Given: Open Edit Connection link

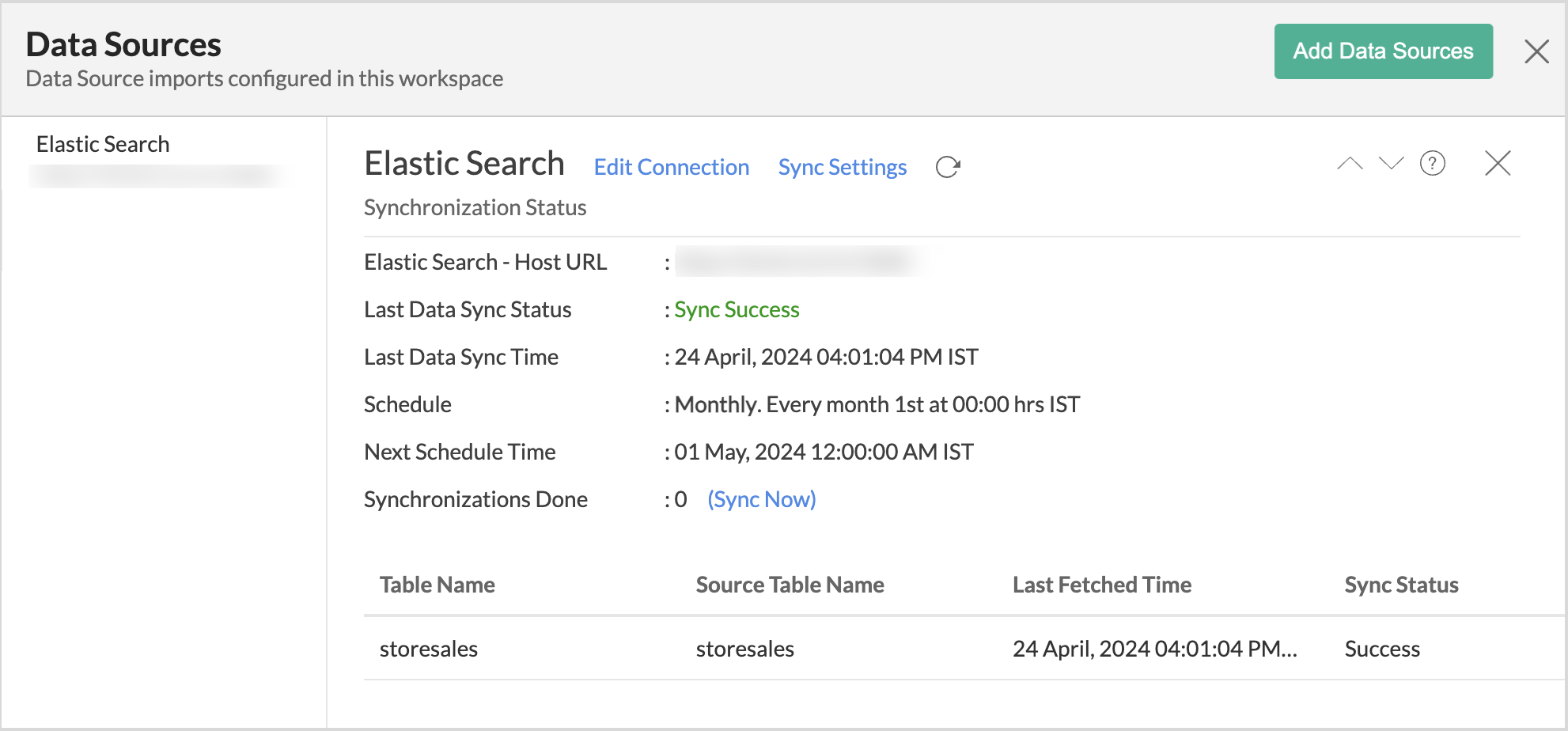Looking at the screenshot, I should (x=671, y=167).
